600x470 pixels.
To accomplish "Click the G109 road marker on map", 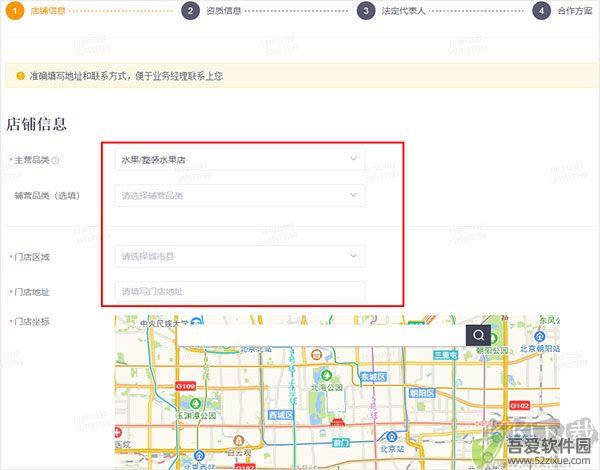I will [186, 386].
